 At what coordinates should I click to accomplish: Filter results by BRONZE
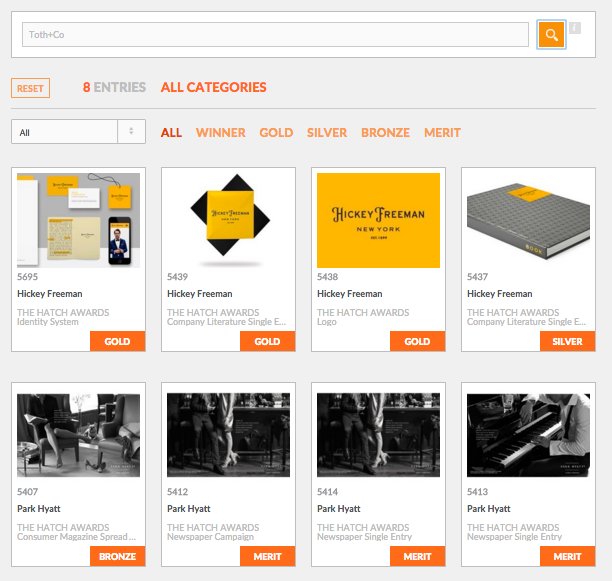pyautogui.click(x=385, y=133)
